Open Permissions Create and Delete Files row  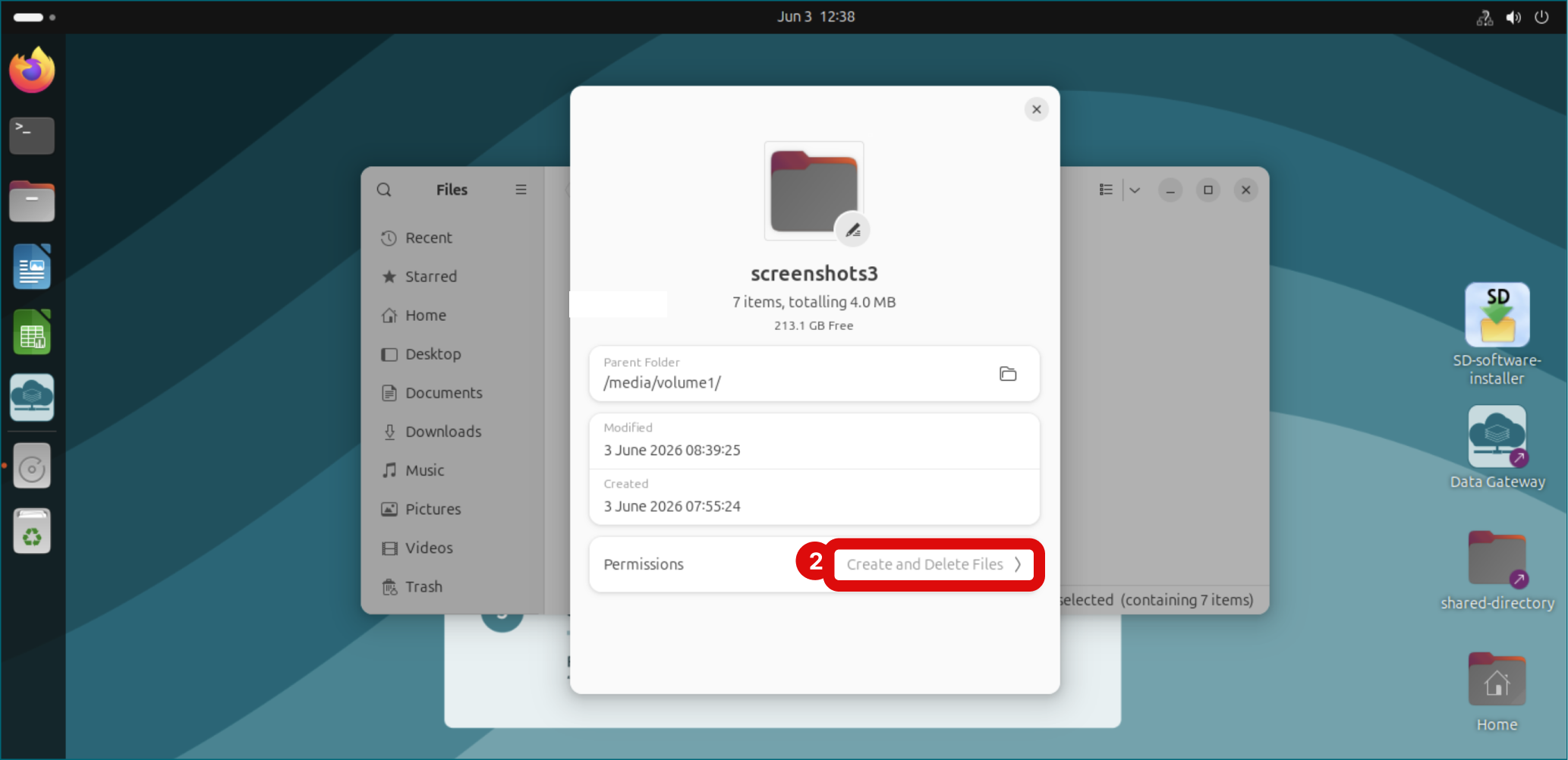point(814,564)
